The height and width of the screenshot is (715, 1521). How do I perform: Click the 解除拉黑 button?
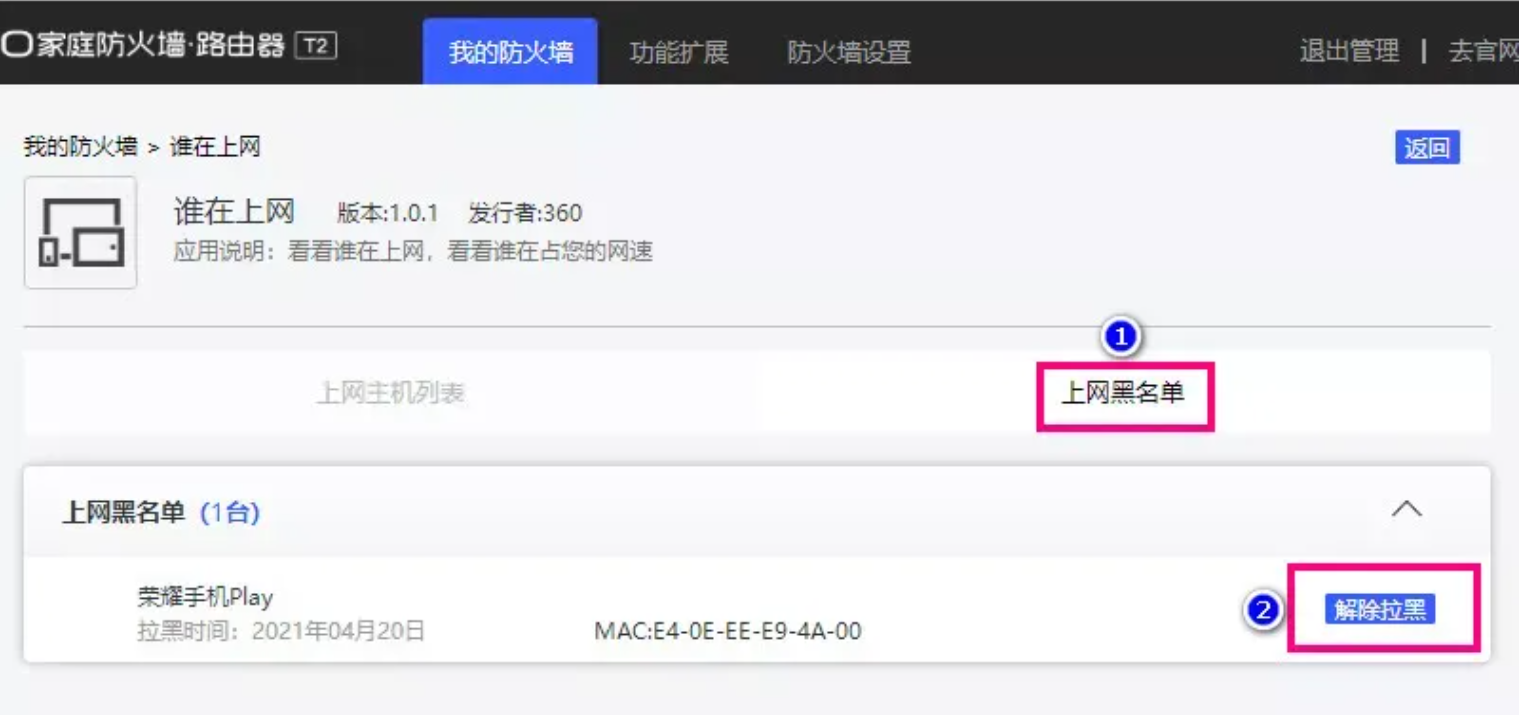[x=1380, y=609]
